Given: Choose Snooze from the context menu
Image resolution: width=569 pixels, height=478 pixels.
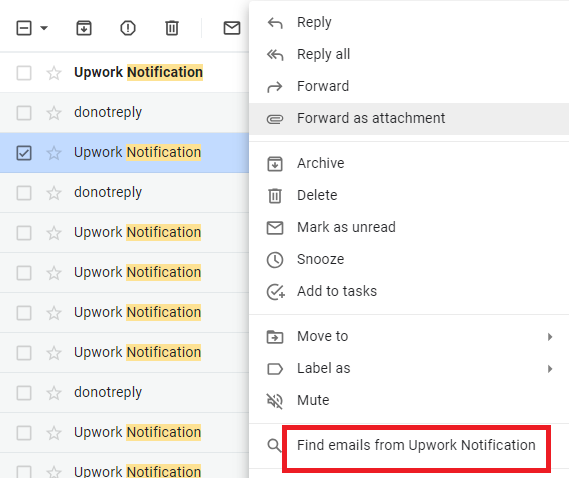Looking at the screenshot, I should tap(409, 259).
